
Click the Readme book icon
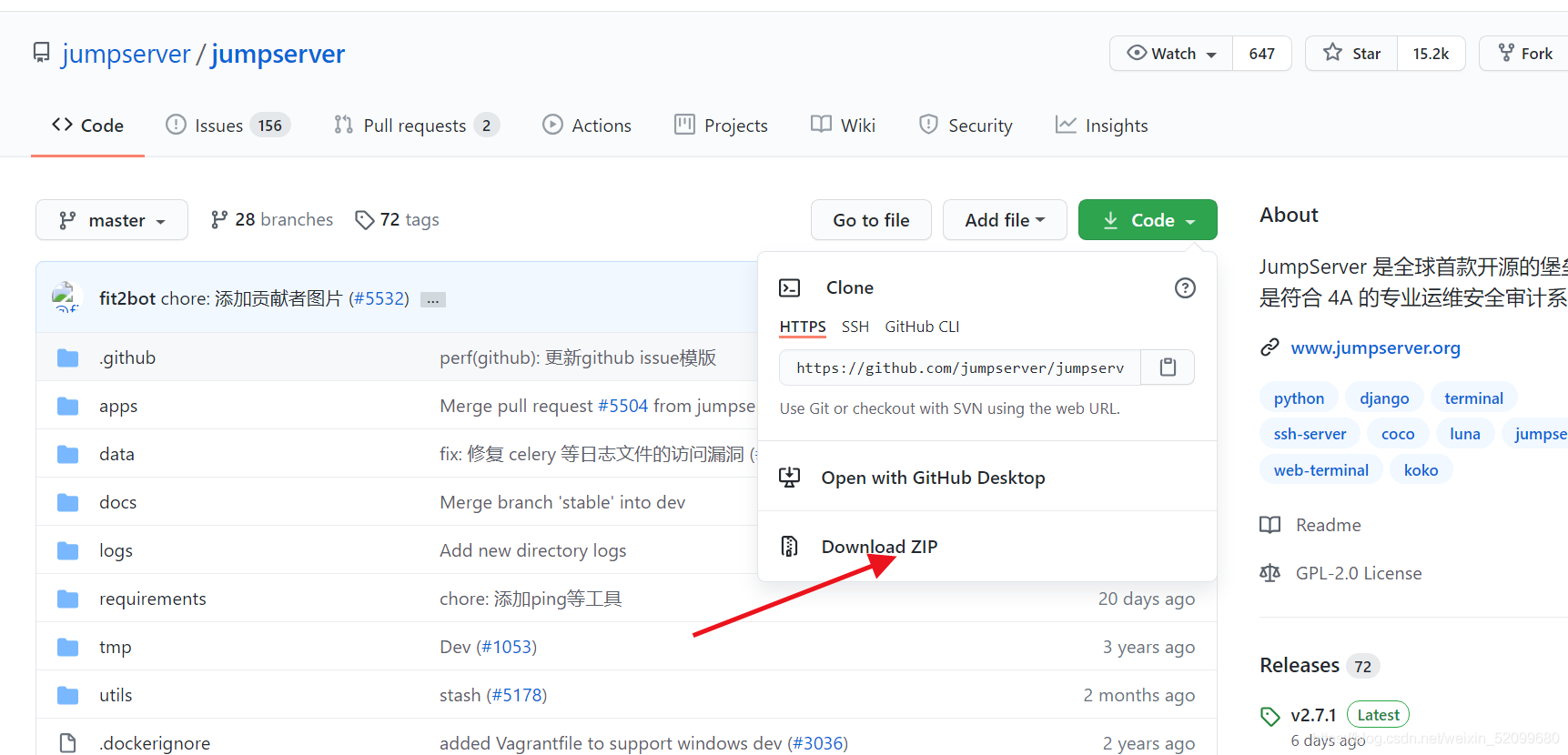pyautogui.click(x=1270, y=525)
